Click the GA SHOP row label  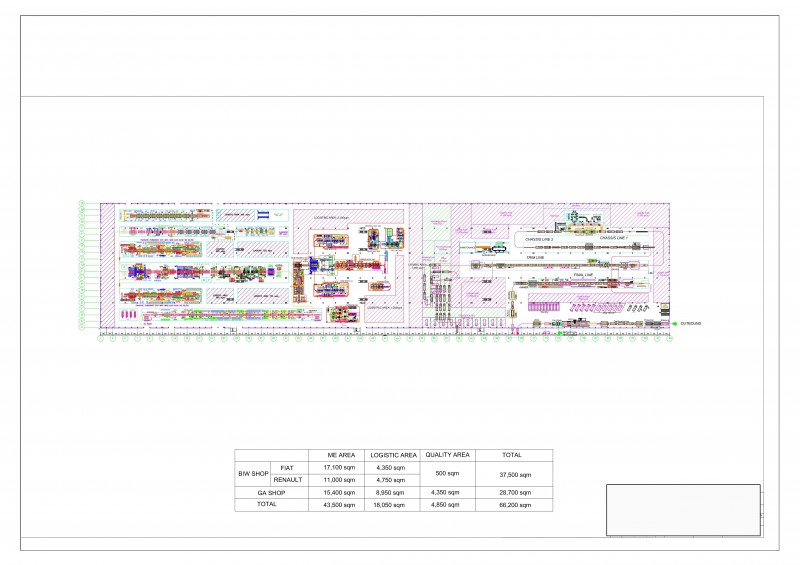point(271,493)
